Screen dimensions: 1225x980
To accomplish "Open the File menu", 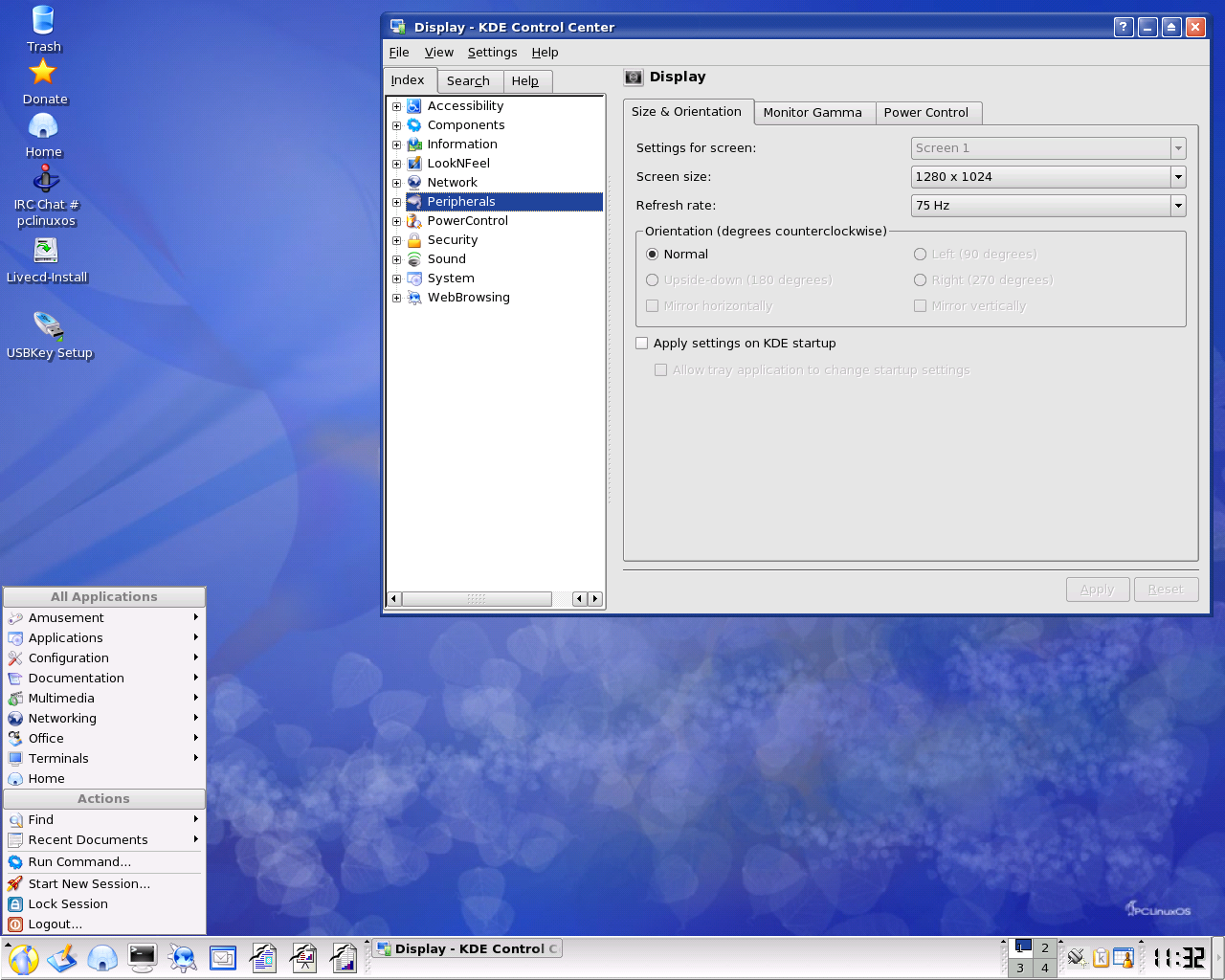I will [399, 53].
